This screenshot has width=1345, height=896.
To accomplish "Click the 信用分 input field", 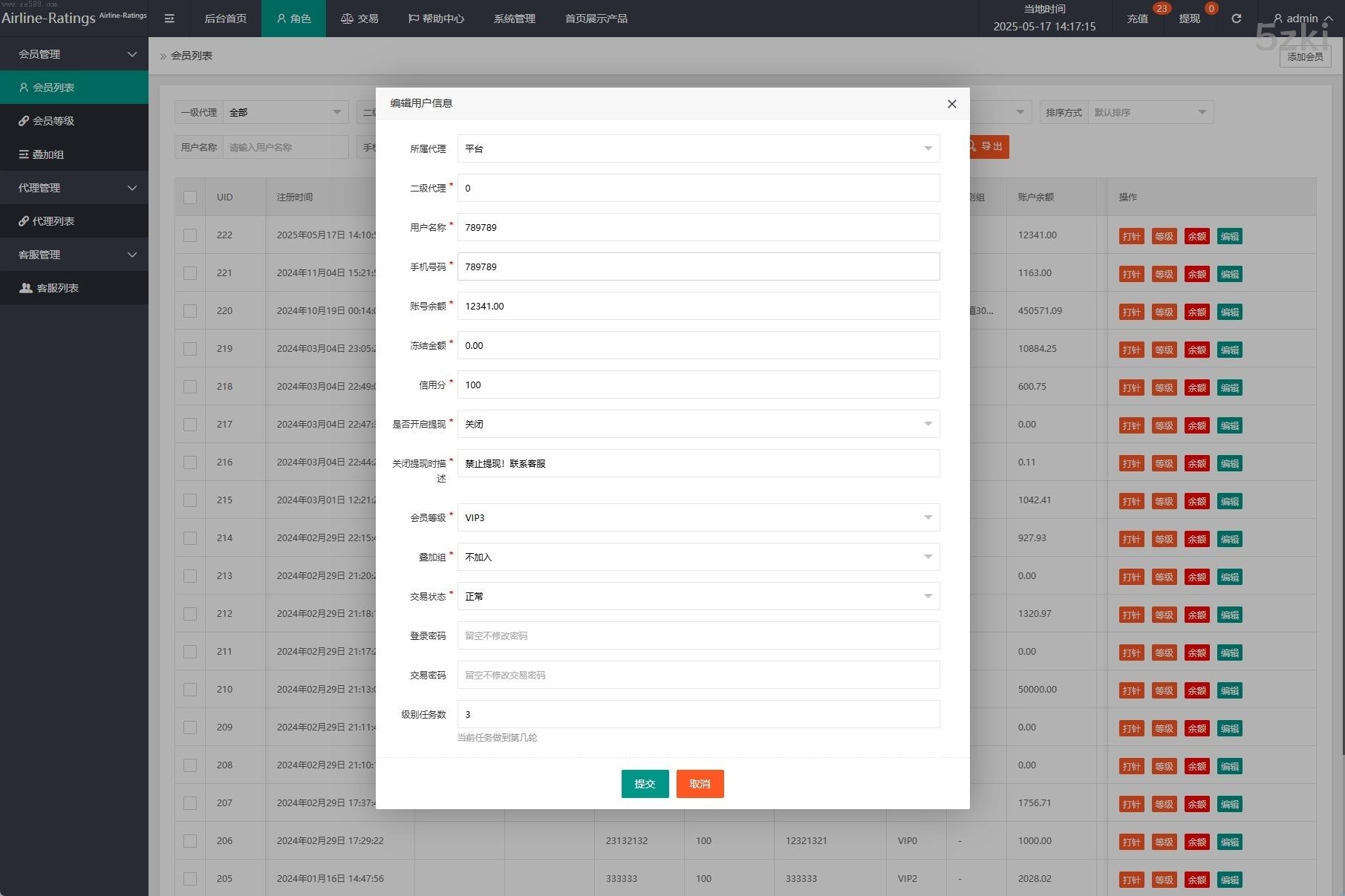I will click(x=698, y=385).
